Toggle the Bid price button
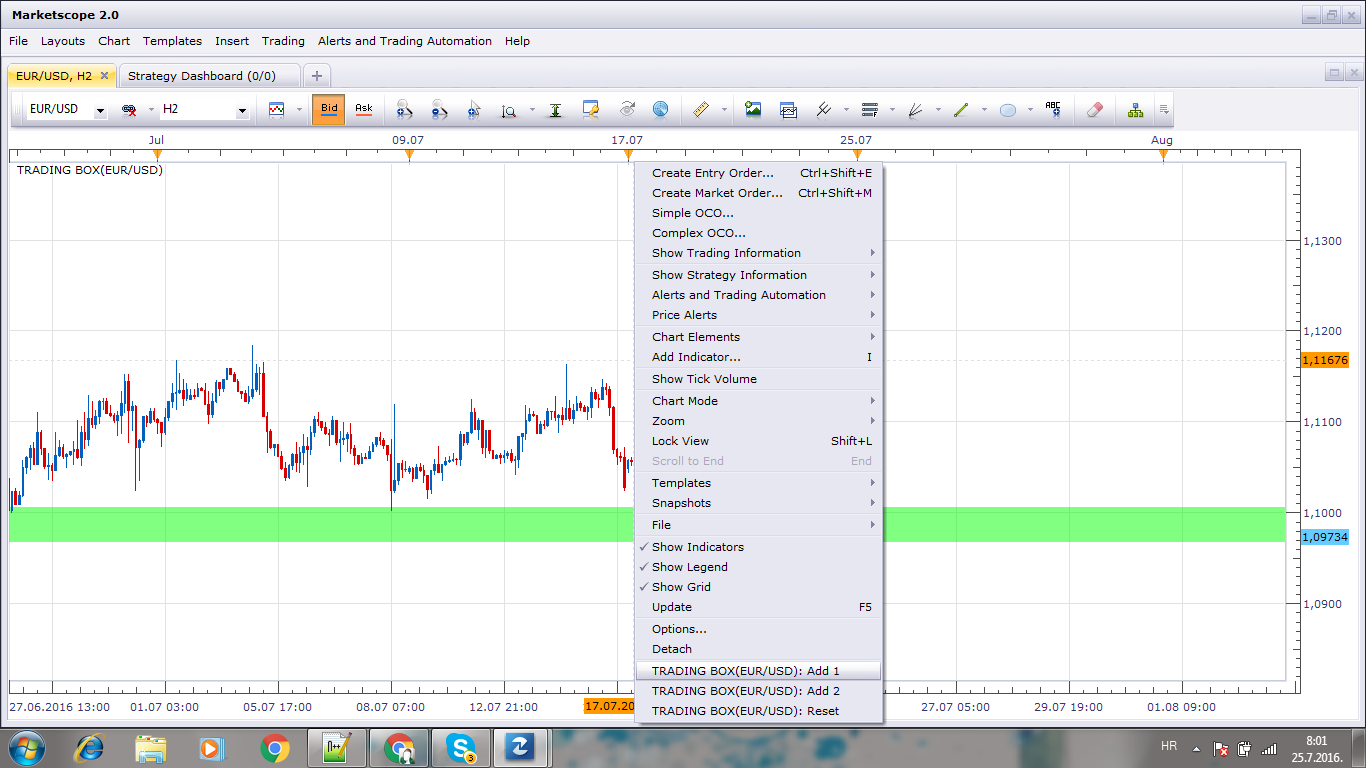Screen dimensions: 1366x768 click(x=329, y=109)
